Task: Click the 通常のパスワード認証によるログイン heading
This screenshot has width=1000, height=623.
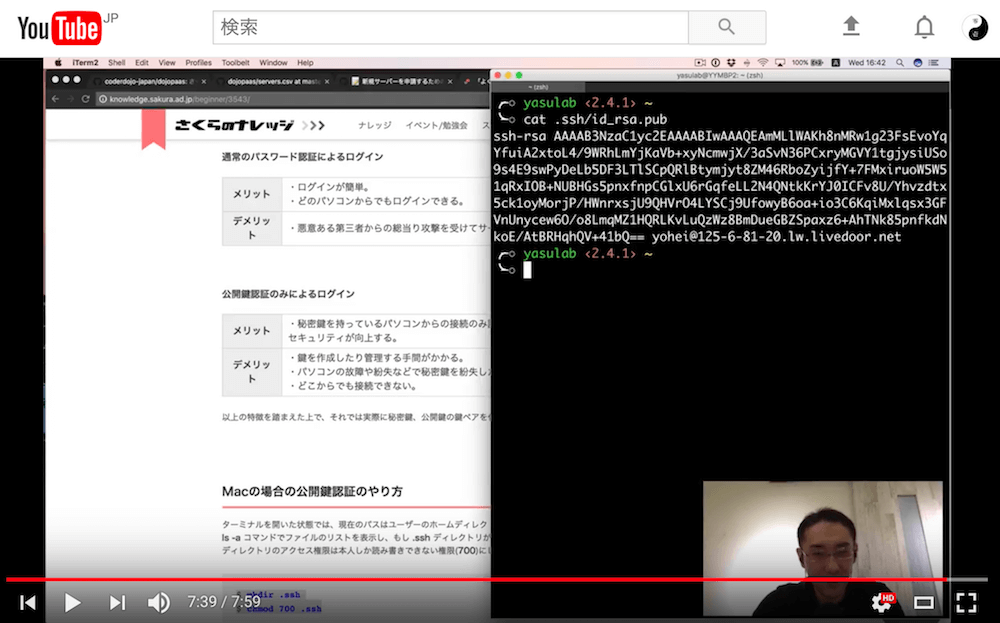Action: [302, 156]
